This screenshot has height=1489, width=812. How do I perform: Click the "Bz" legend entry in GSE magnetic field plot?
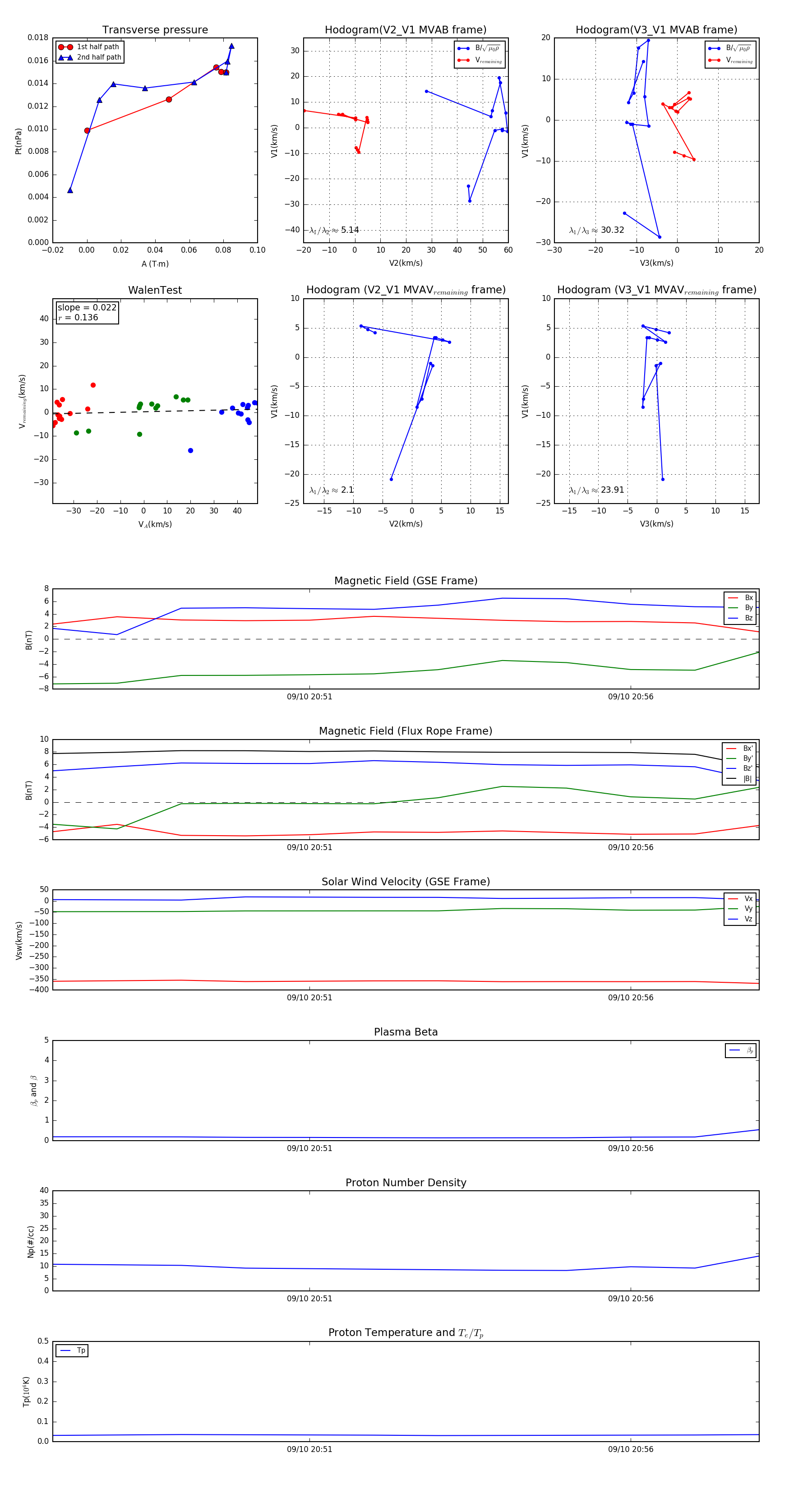click(740, 618)
